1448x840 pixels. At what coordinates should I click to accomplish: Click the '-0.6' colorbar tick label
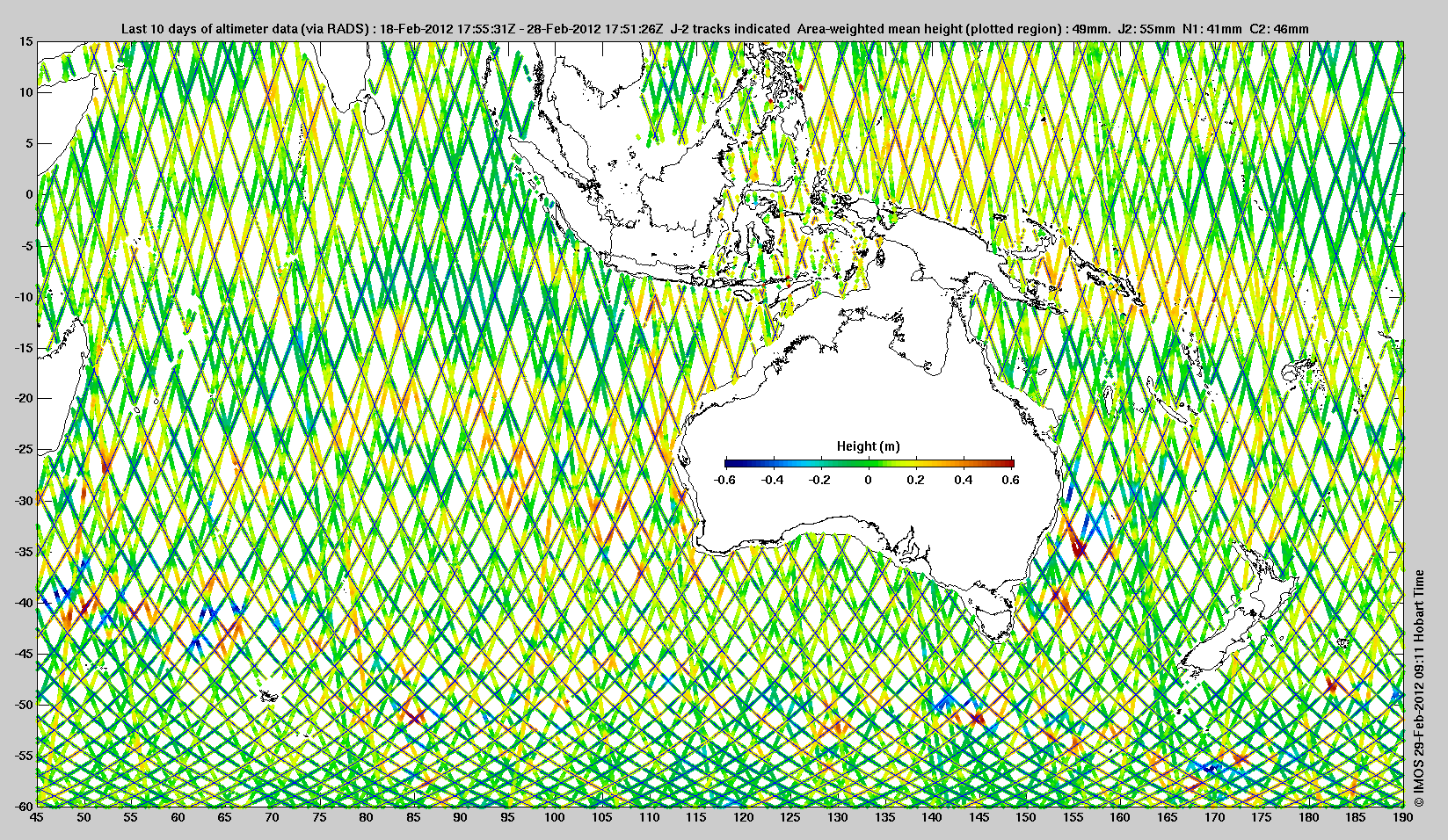tap(725, 480)
